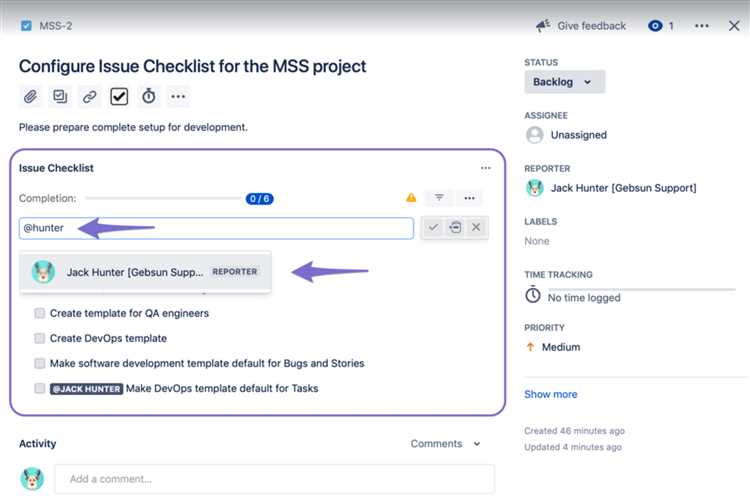Click Jack Hunter [Gebsun Support] reporter name
Image resolution: width=750 pixels, height=502 pixels.
[x=623, y=188]
